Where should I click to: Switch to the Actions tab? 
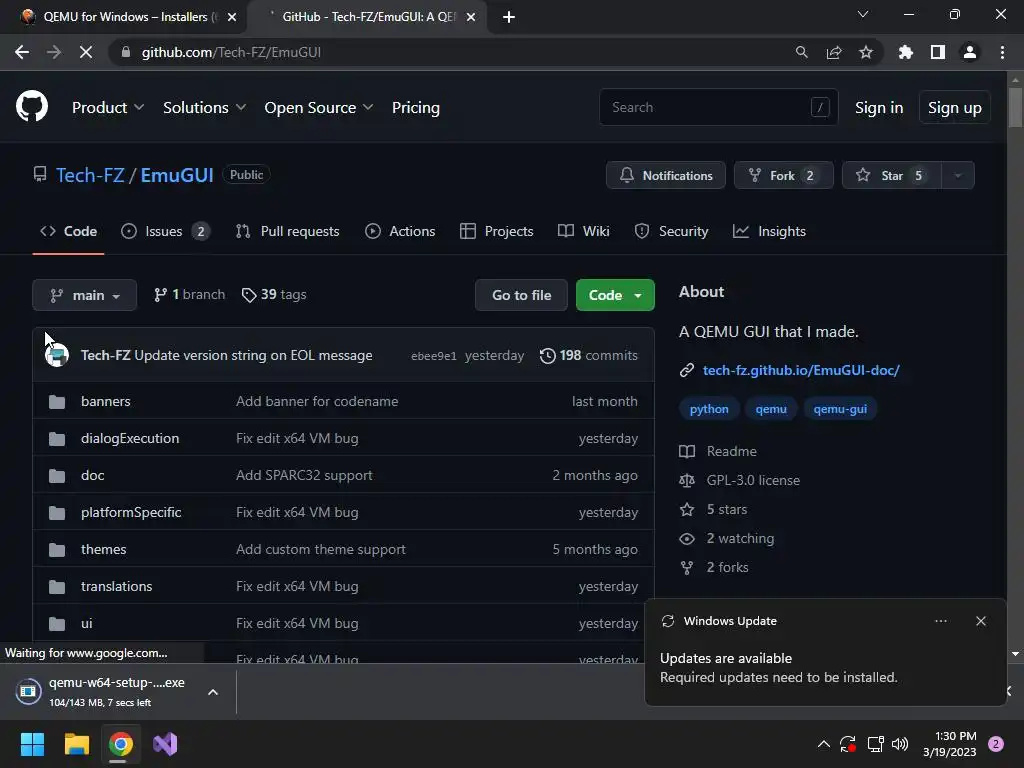[400, 231]
